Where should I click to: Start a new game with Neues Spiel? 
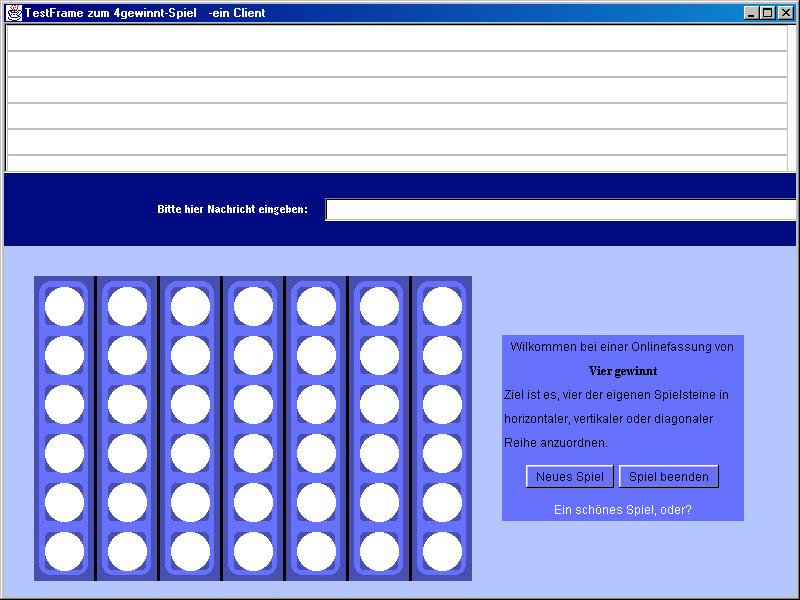click(x=569, y=477)
